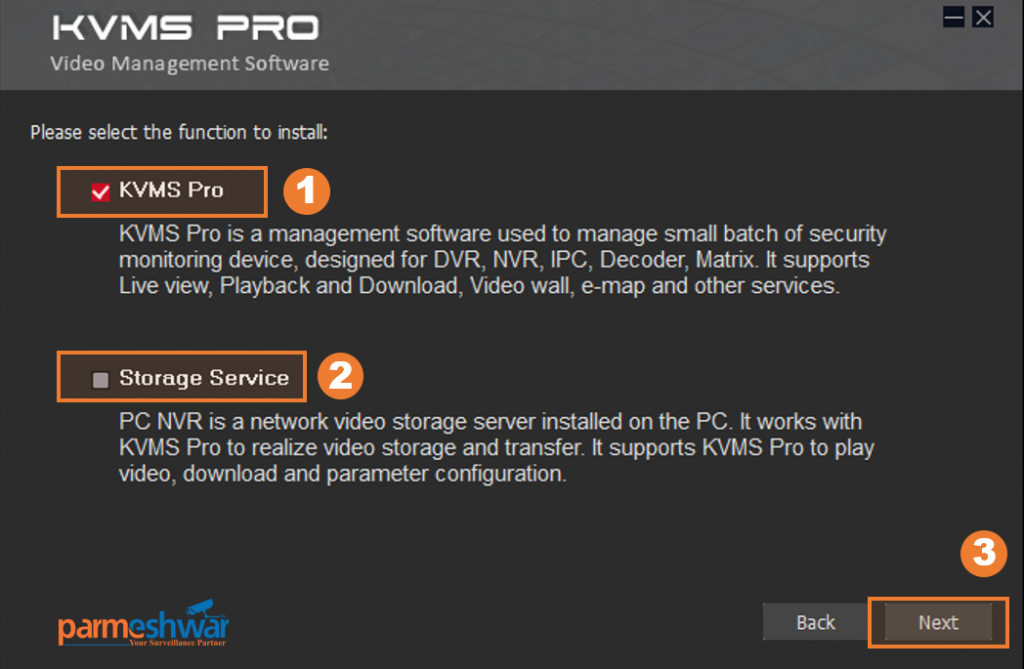
Task: Click the Video Management Software subtitle
Action: pos(189,64)
